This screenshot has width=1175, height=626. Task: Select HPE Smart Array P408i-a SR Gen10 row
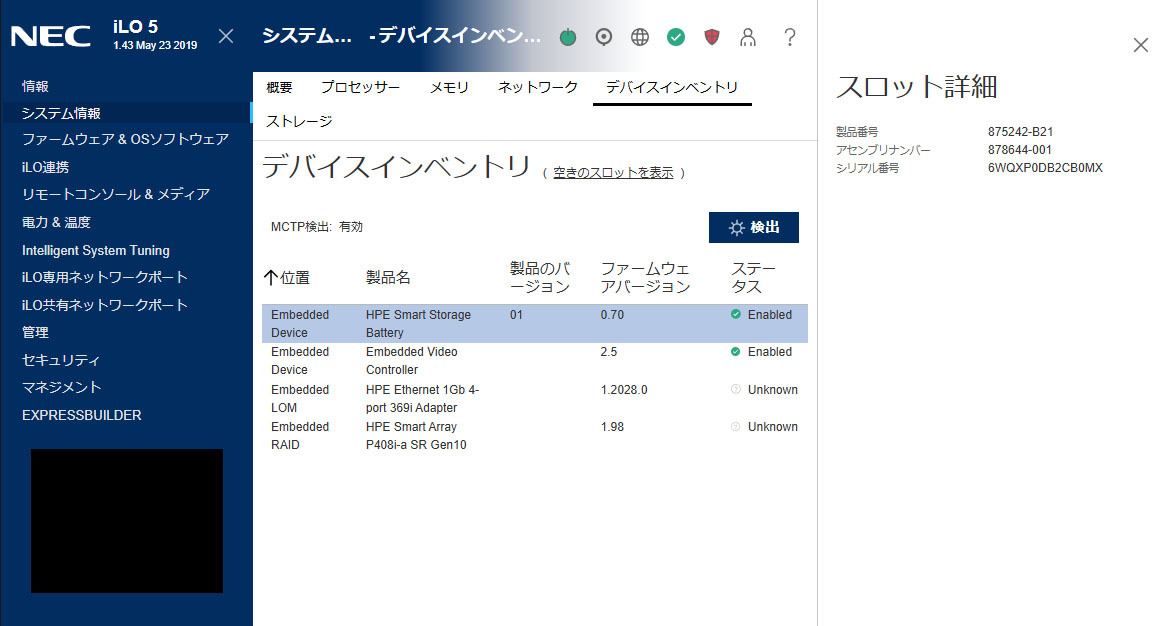(x=535, y=436)
